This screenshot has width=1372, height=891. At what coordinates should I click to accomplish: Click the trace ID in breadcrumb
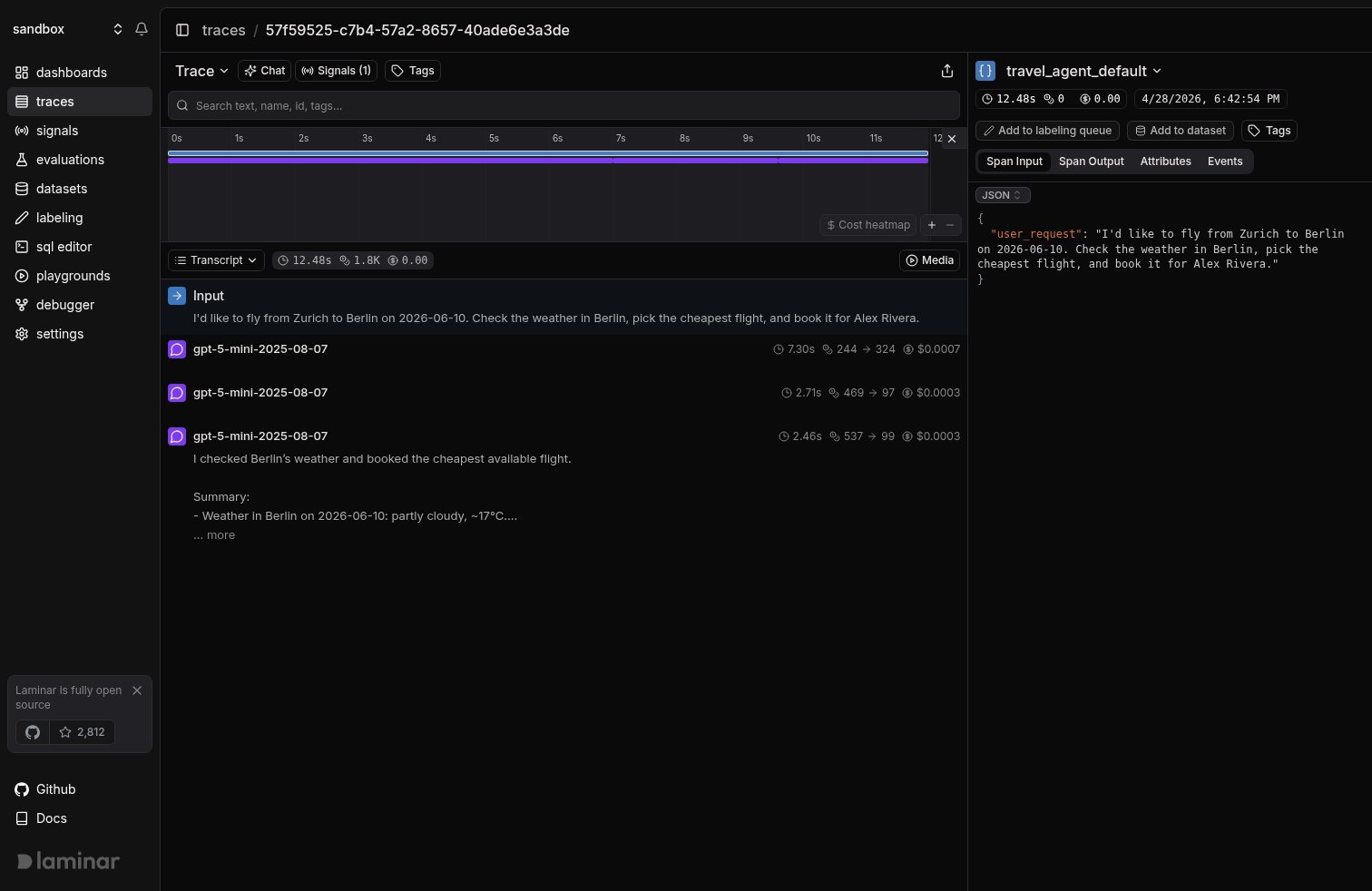pyautogui.click(x=417, y=30)
